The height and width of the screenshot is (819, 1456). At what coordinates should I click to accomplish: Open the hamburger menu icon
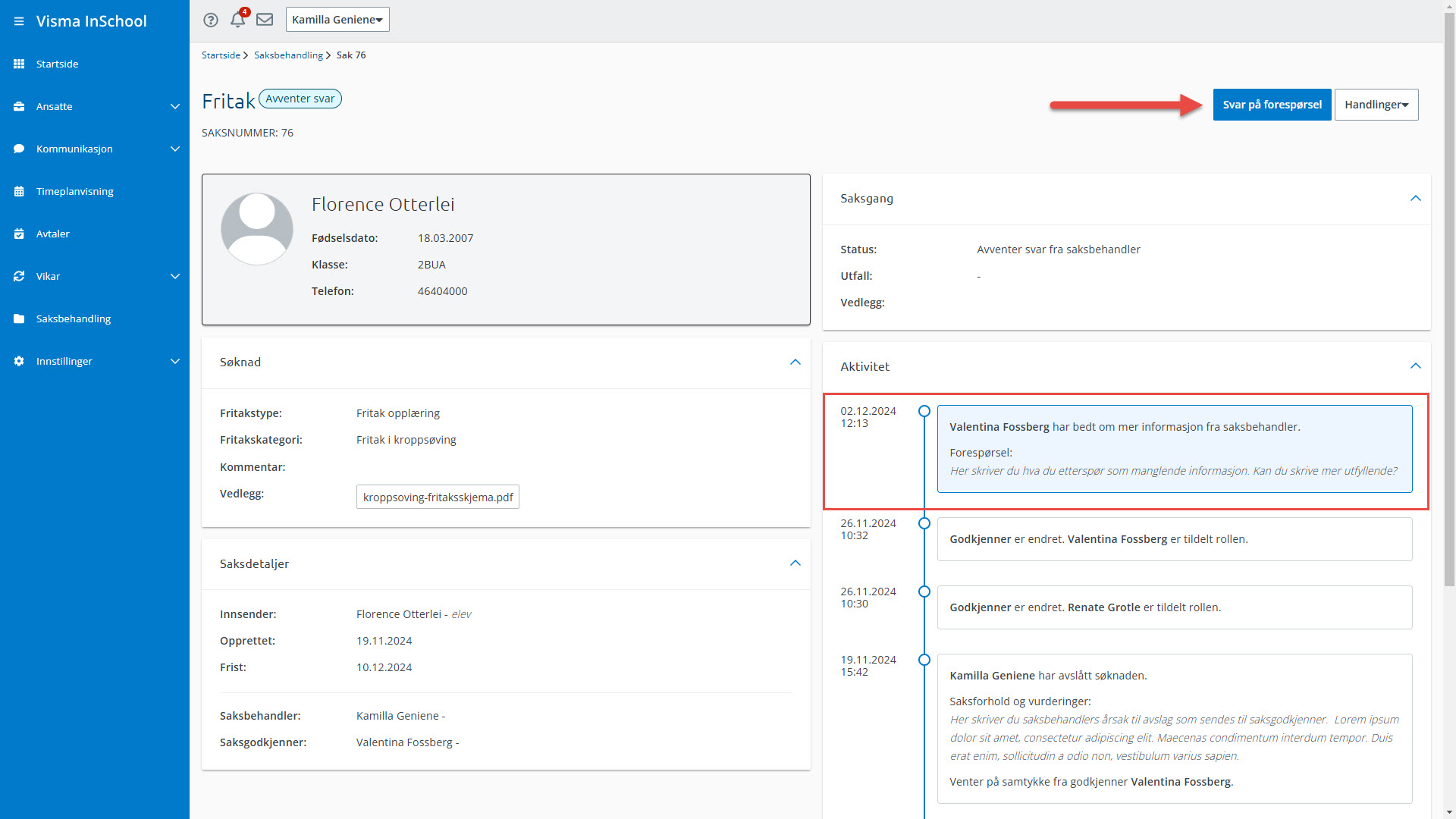click(x=19, y=21)
